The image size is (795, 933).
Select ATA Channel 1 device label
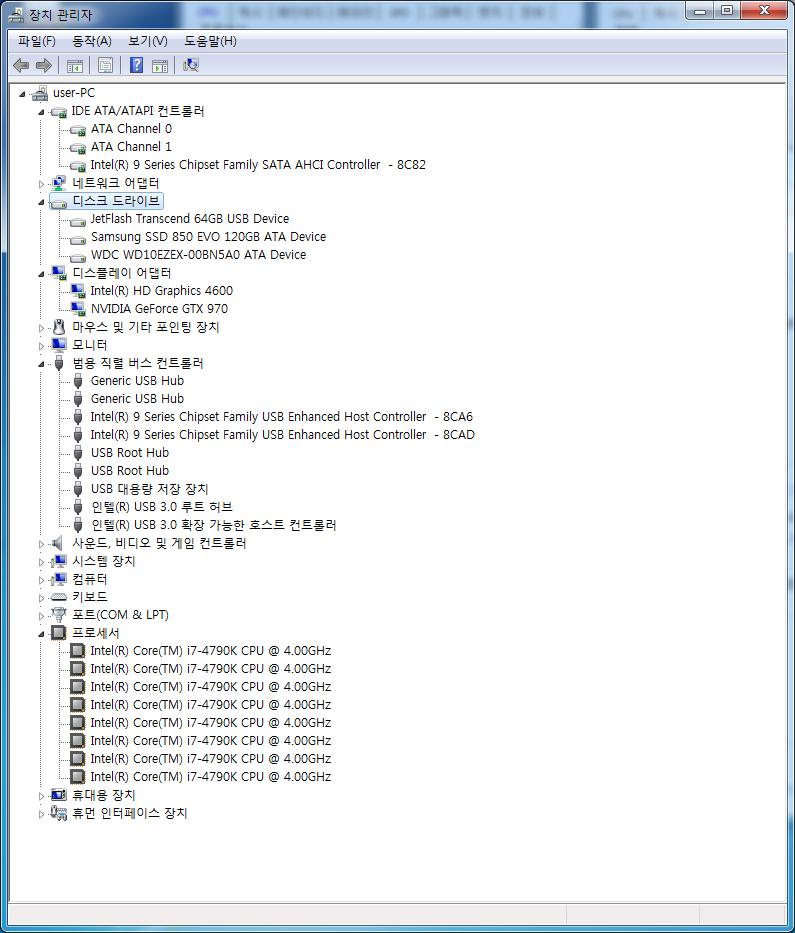point(131,147)
